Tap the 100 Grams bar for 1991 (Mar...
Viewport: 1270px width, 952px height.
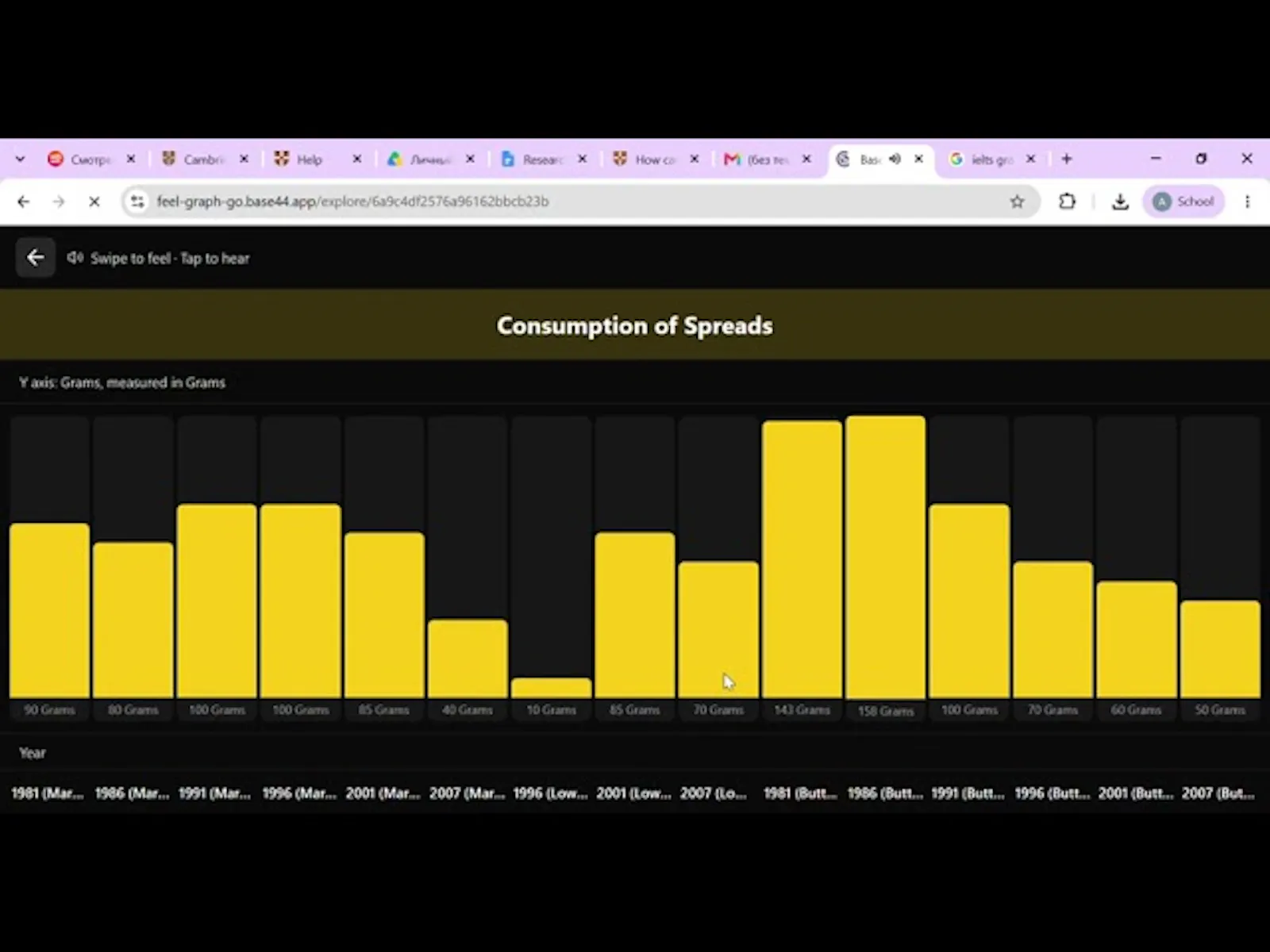pyautogui.click(x=217, y=601)
